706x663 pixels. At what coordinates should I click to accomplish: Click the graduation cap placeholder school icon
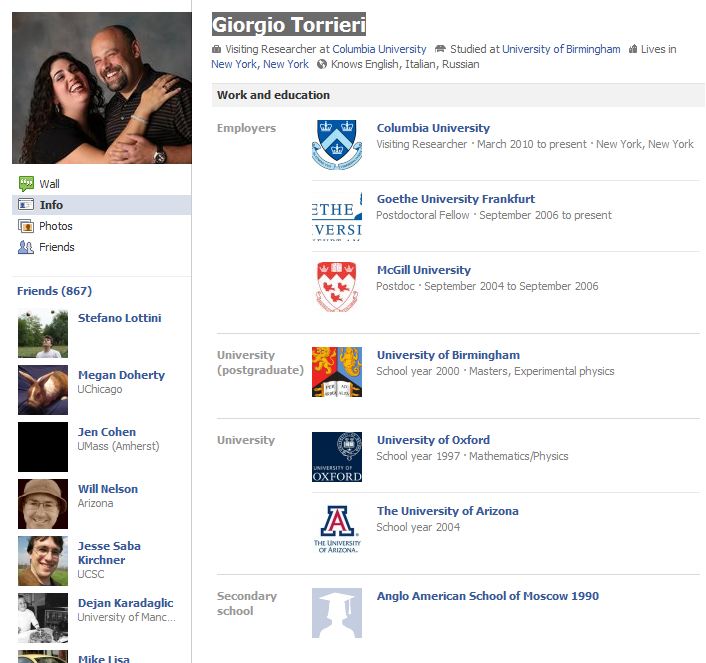pyautogui.click(x=337, y=612)
